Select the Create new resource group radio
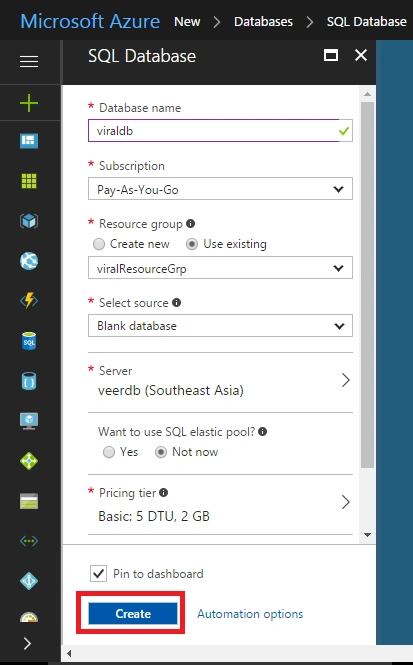 [99, 244]
